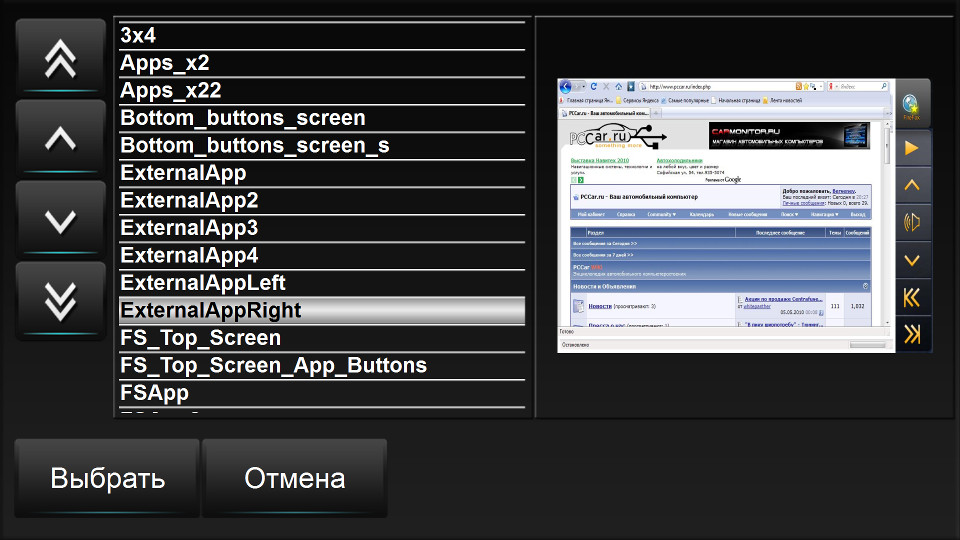The height and width of the screenshot is (540, 960).
Task: Click the highlighted ExternalAppRight item
Action: (x=321, y=310)
